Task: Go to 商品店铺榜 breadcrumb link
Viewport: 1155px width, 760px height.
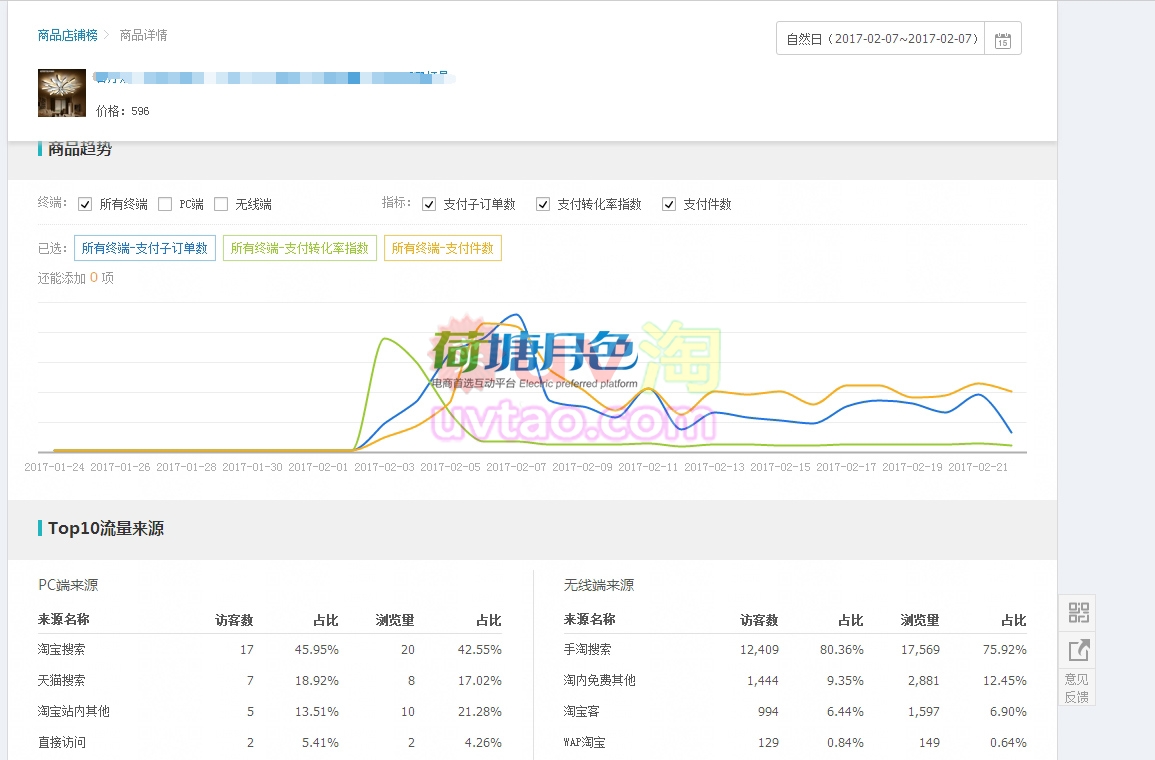Action: 68,35
